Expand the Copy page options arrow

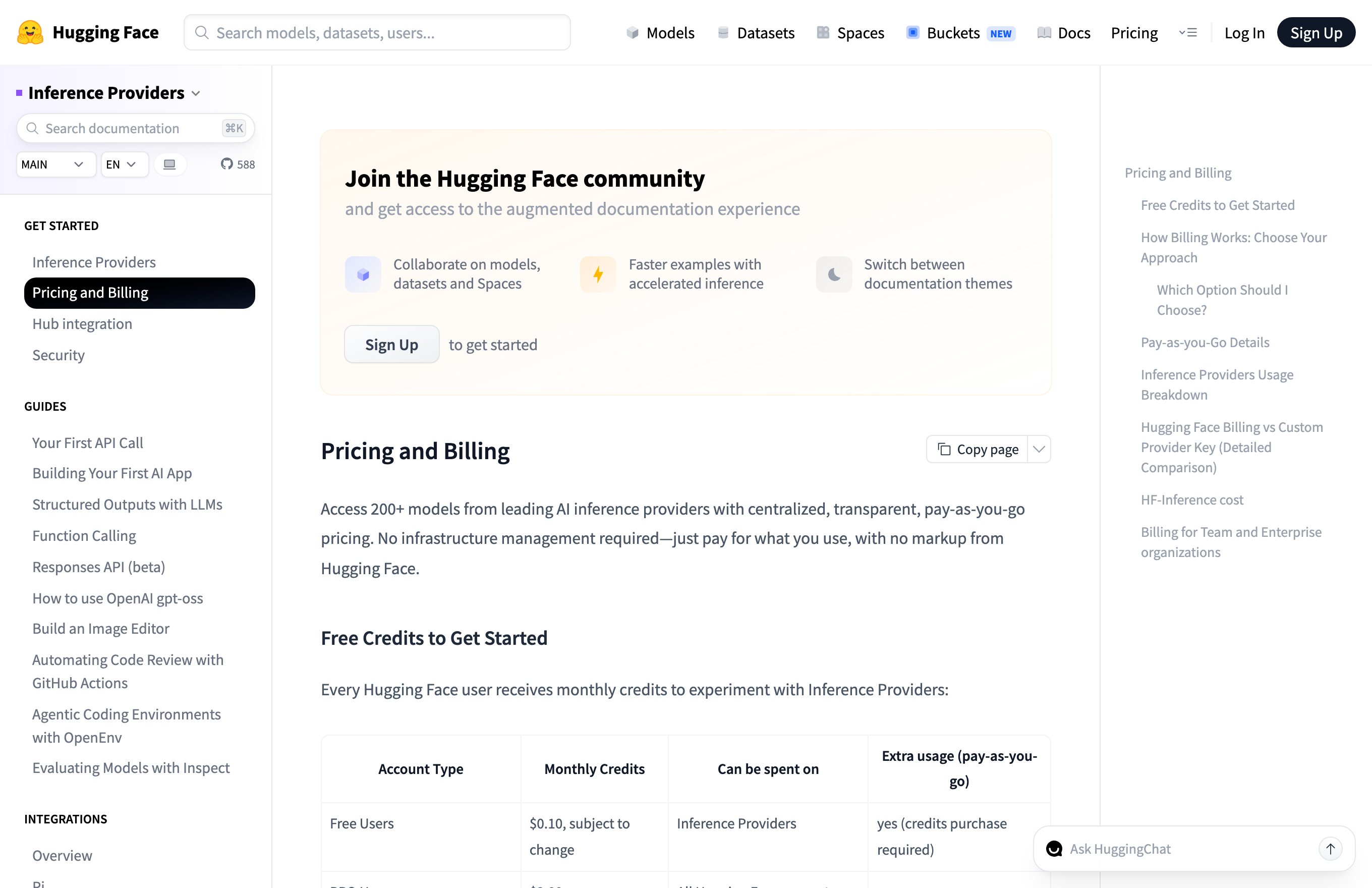tap(1039, 449)
